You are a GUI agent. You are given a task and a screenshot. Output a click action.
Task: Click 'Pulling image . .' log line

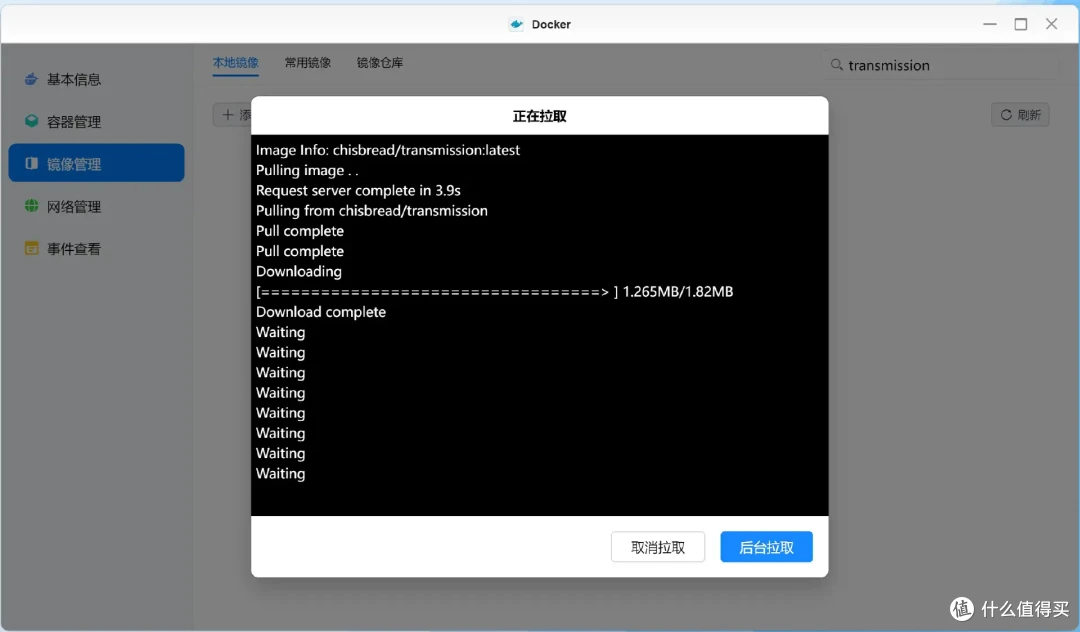click(x=307, y=170)
